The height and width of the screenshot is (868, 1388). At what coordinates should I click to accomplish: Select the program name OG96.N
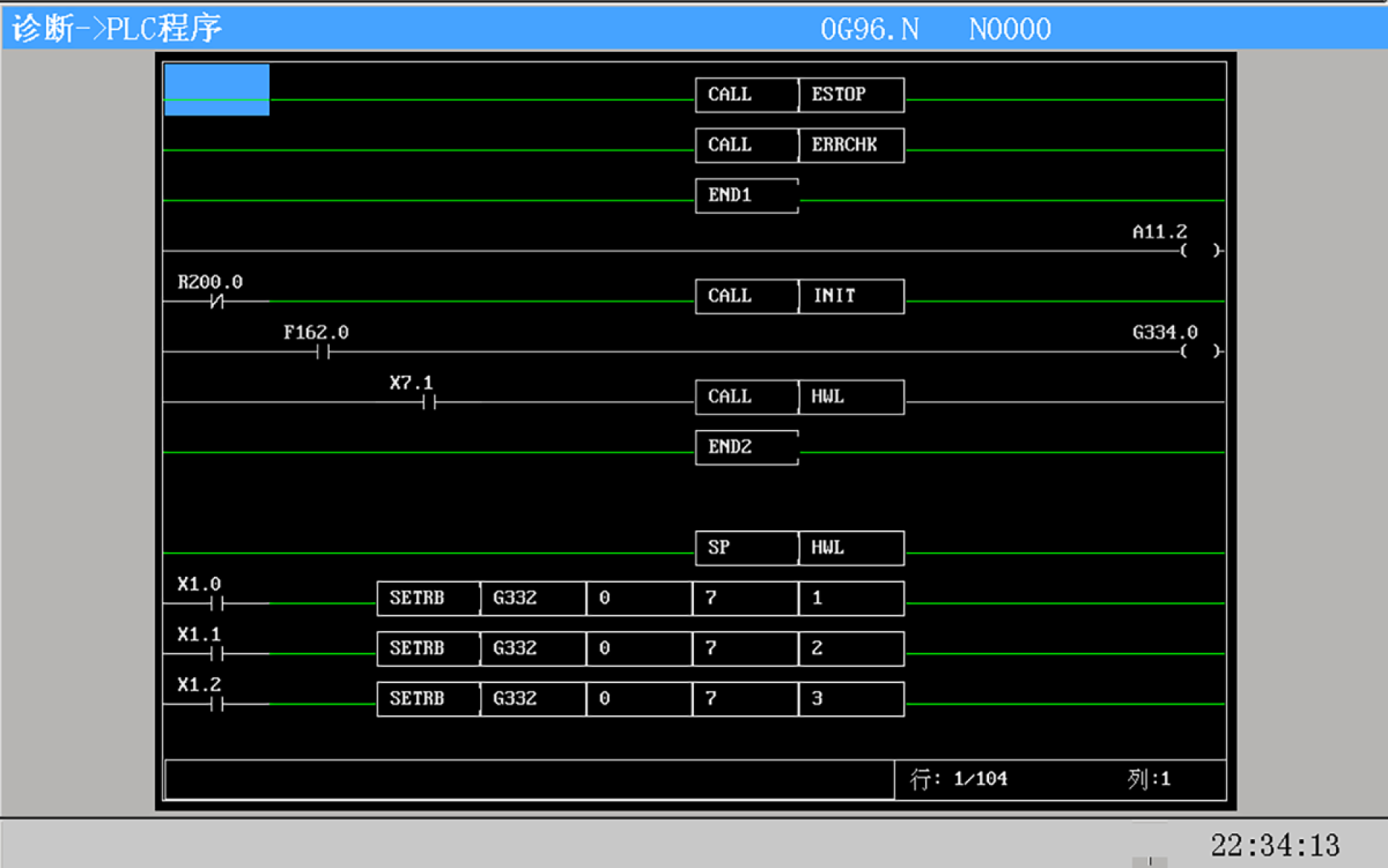870,30
